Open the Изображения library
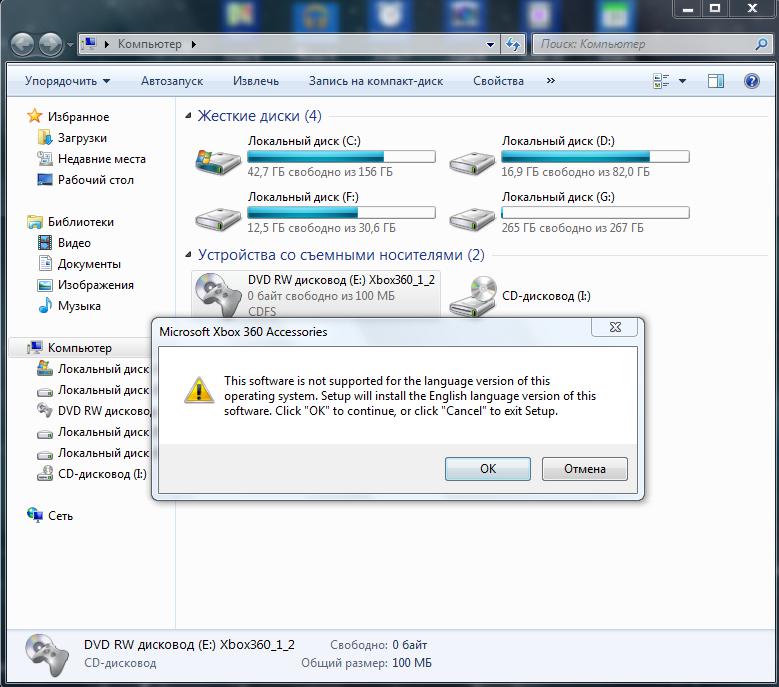Viewport: 779px width, 687px height. 95,285
